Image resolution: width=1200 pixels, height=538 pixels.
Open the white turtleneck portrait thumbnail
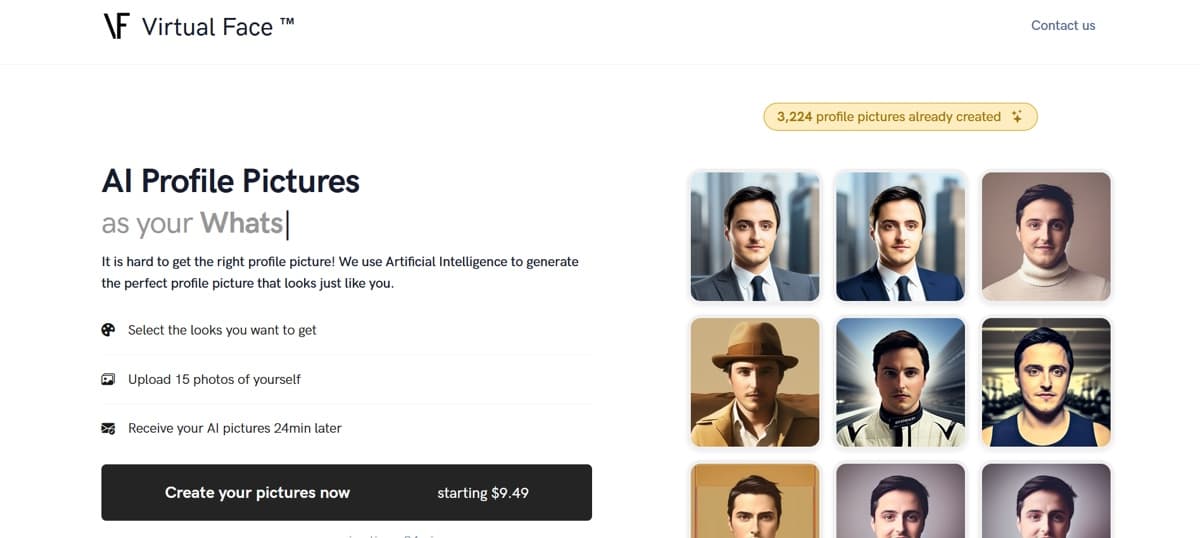click(x=1046, y=237)
